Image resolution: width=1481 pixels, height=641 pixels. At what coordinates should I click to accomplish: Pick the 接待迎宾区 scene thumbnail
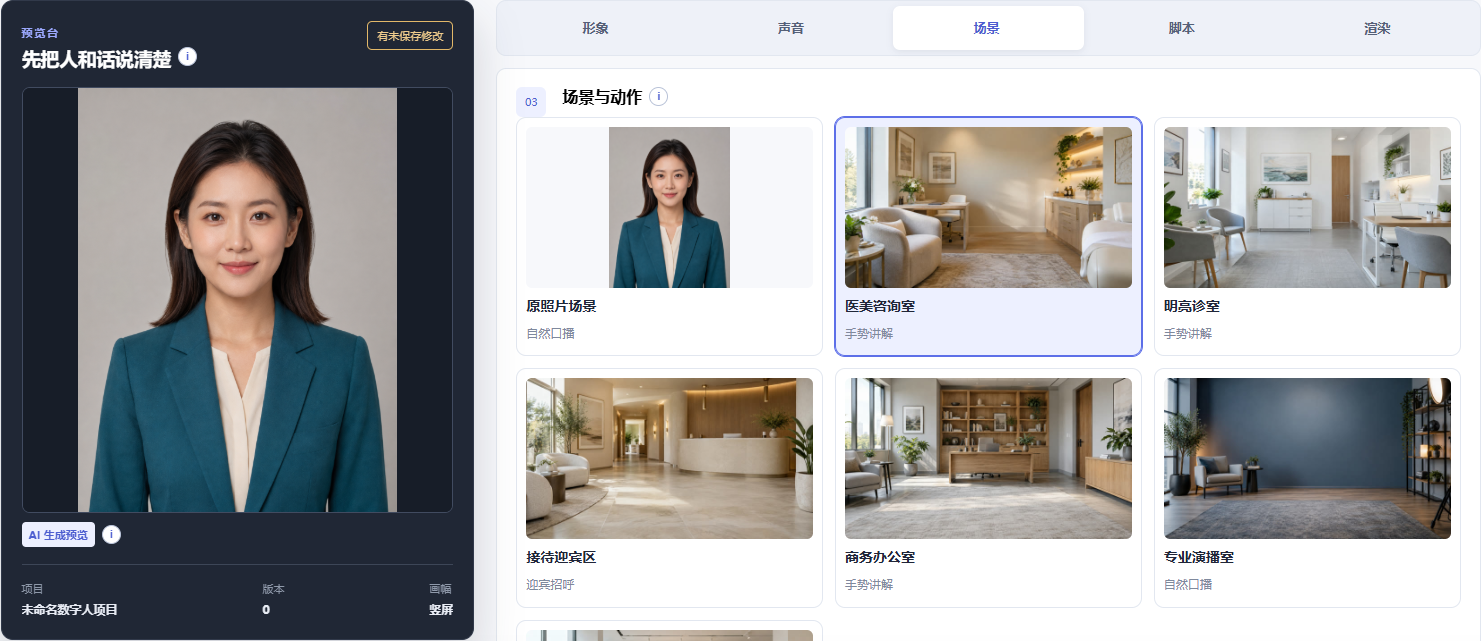click(x=669, y=458)
